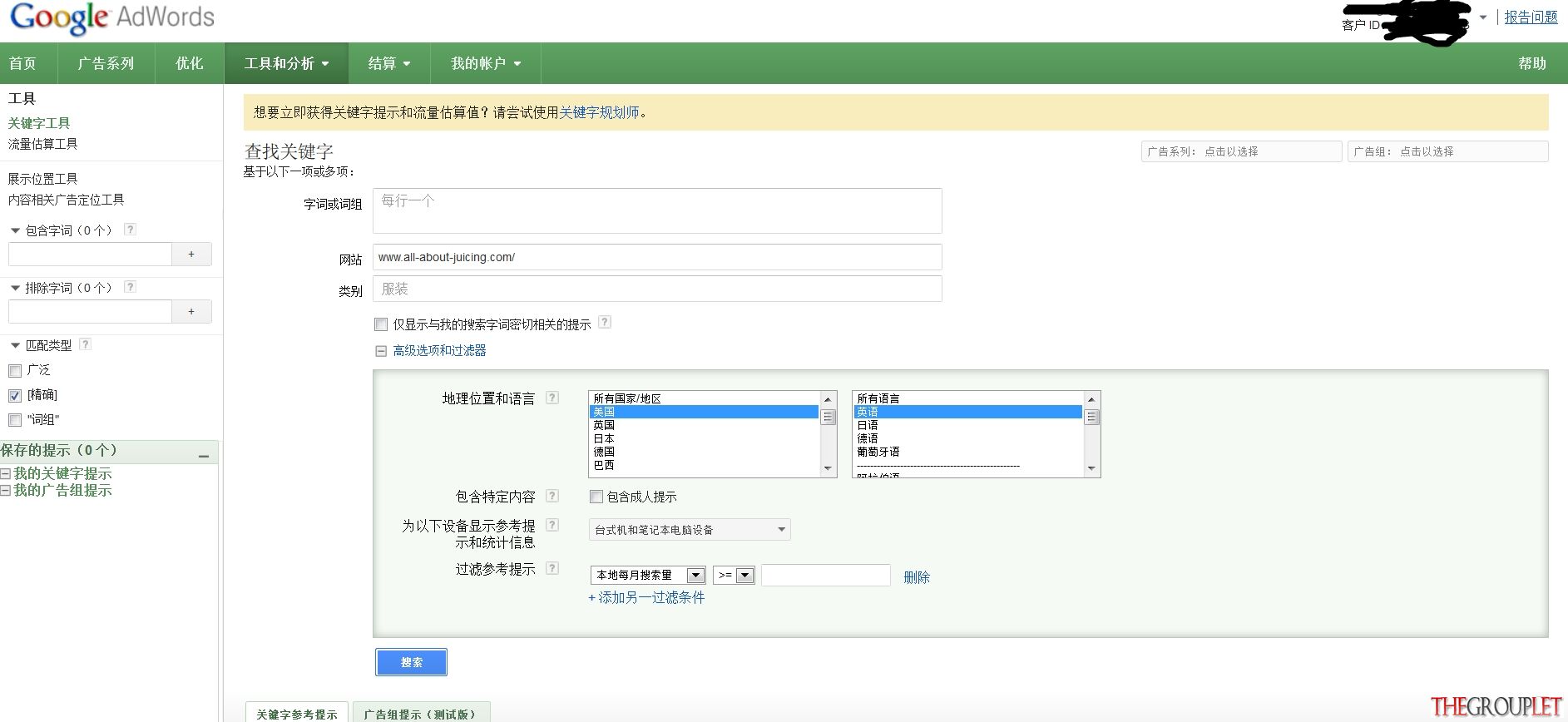Open 流量估算工具 in the sidebar
The image size is (1568, 722).
[x=42, y=144]
